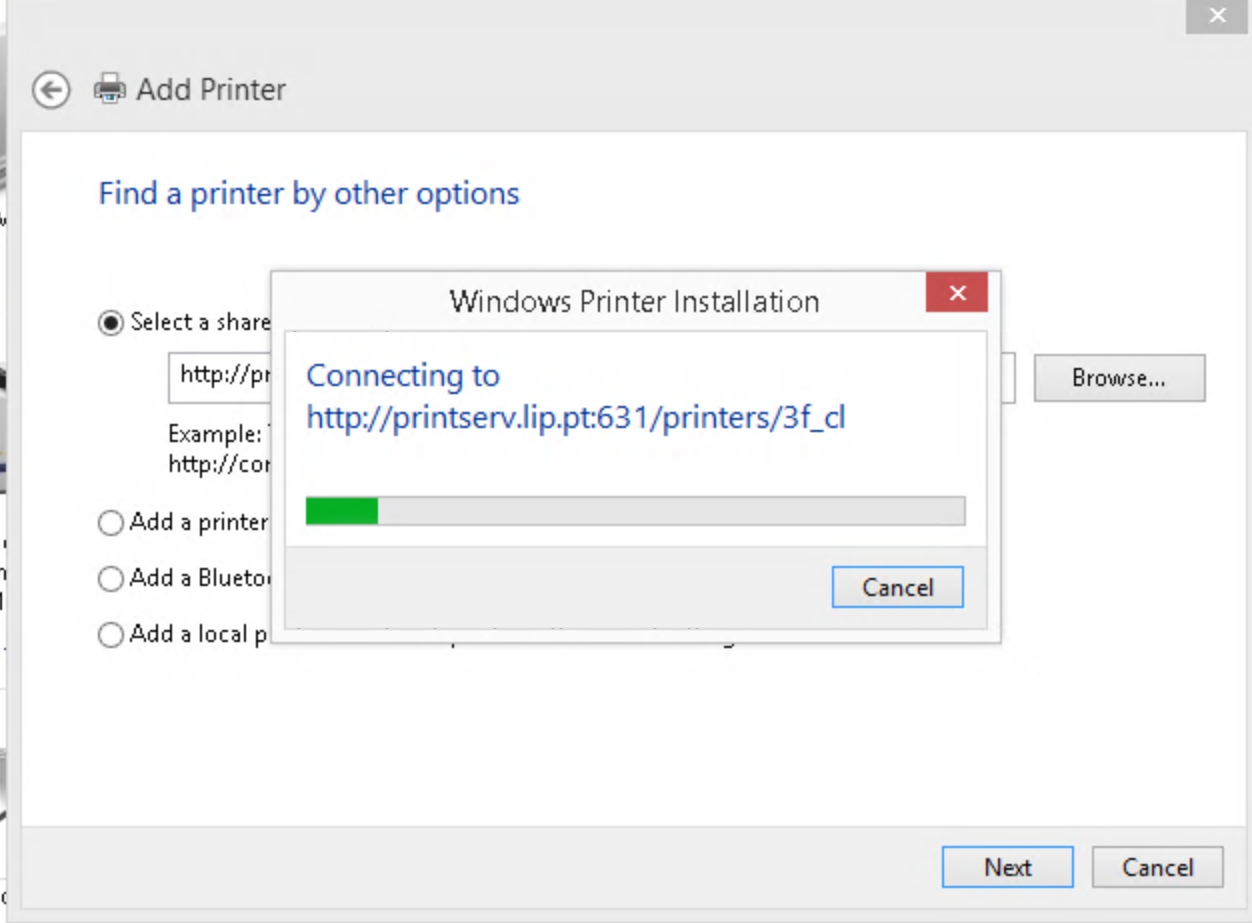The width and height of the screenshot is (1252, 923).
Task: Cancel the printer connection in progress
Action: 897,587
